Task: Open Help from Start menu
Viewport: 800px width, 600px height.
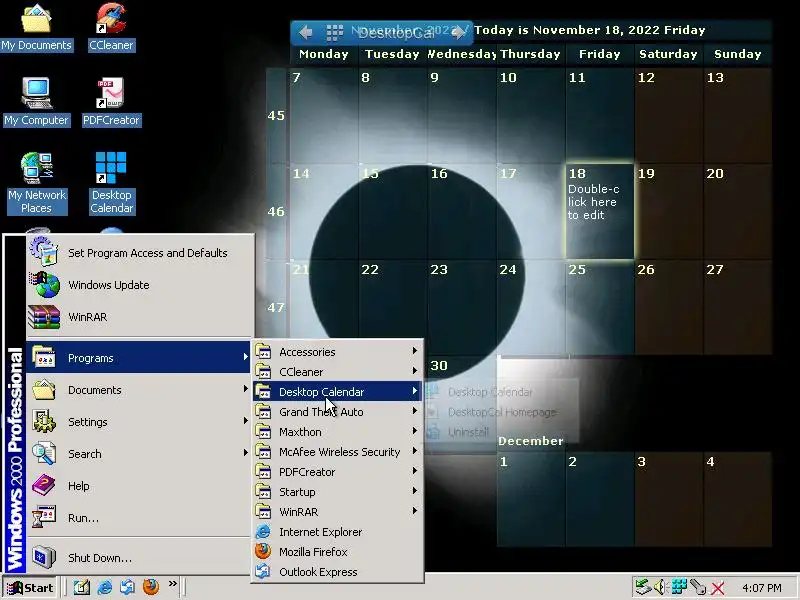Action: tap(139, 486)
